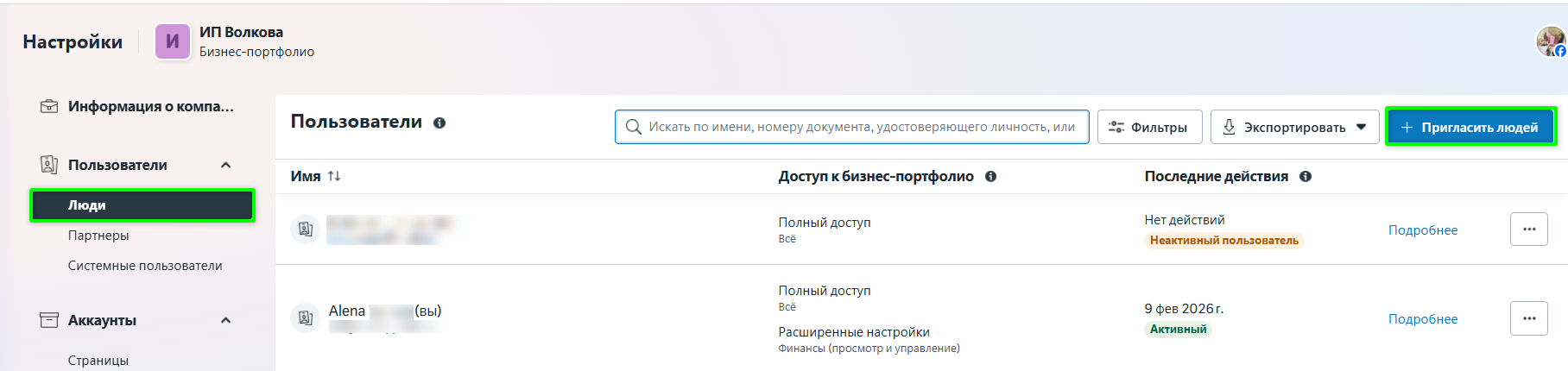Focus the user search field
The height and width of the screenshot is (371, 1568).
tap(859, 127)
